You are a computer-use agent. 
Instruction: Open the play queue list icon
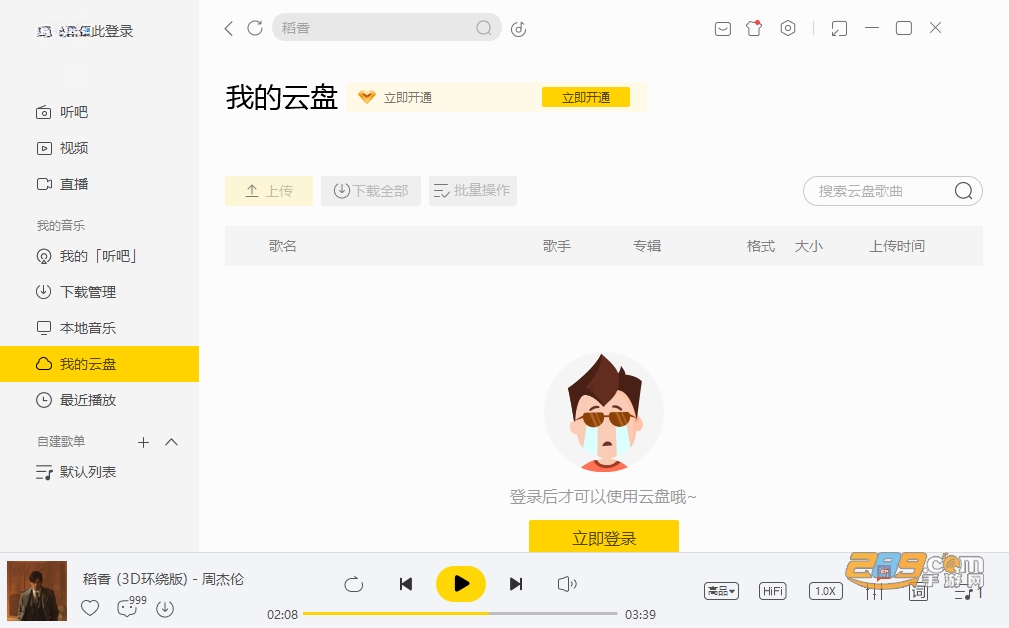pos(967,592)
